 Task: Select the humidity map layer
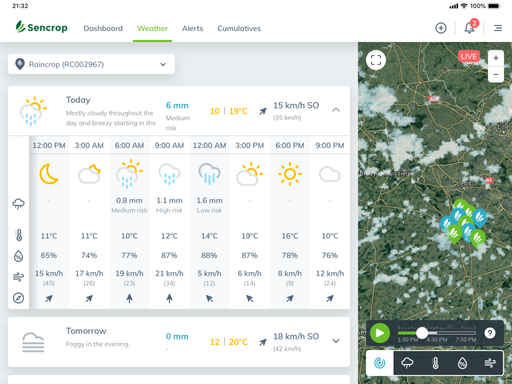tap(462, 363)
